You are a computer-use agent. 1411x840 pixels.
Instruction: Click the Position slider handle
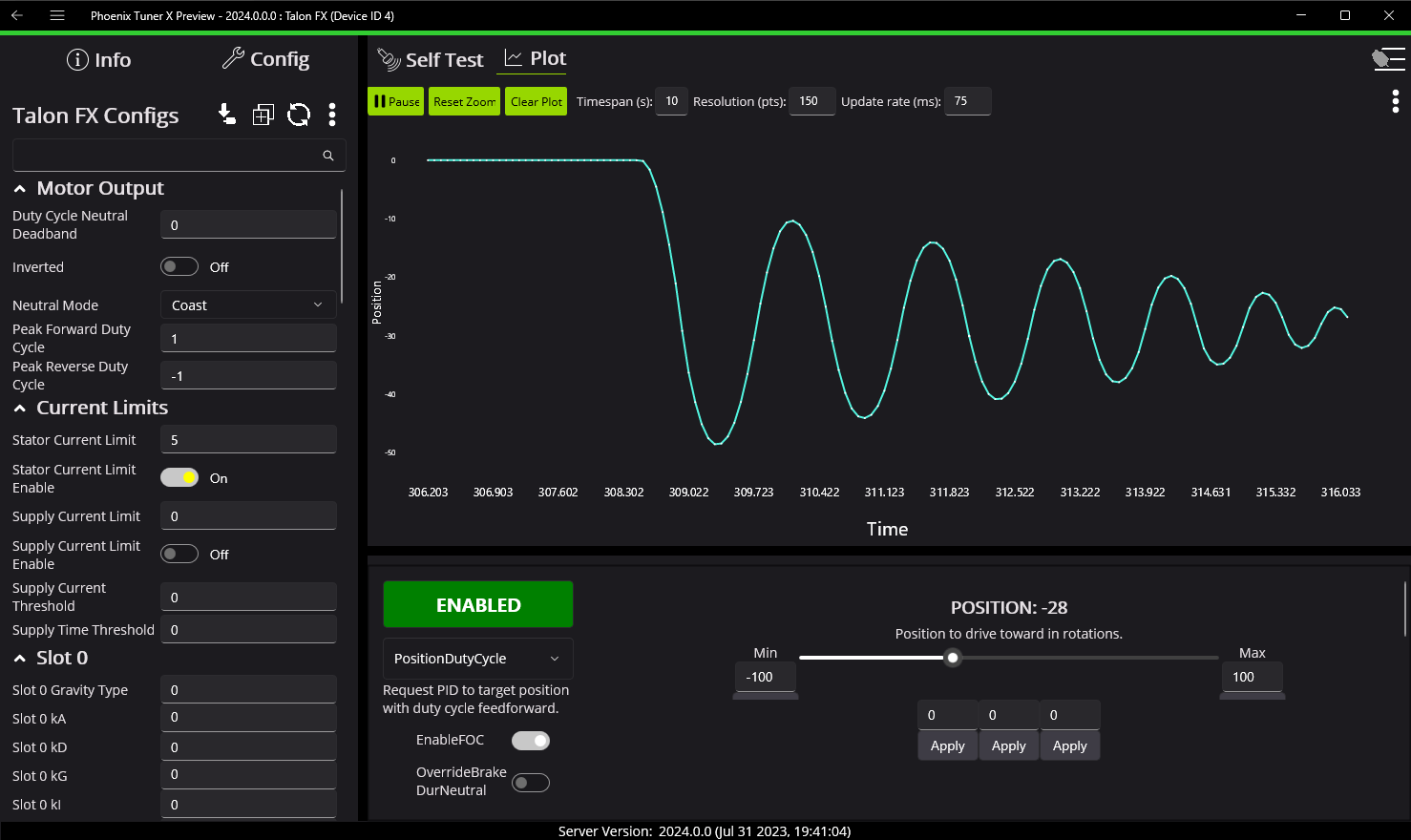953,658
